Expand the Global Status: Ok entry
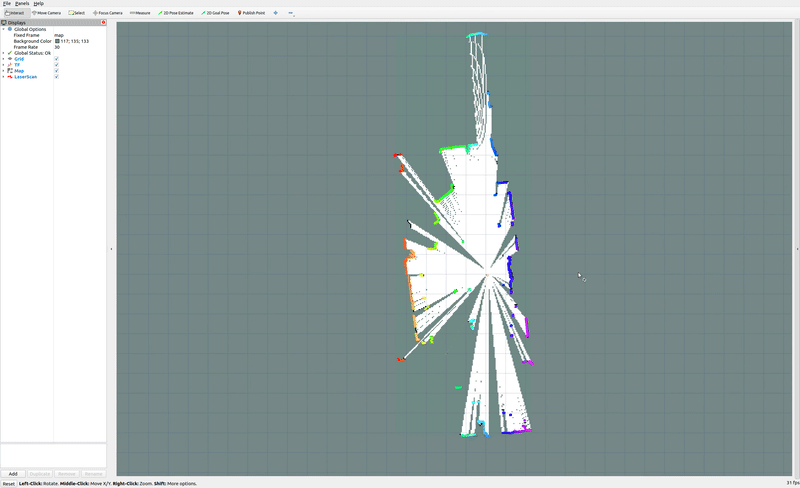This screenshot has height=488, width=800. (x=4, y=53)
